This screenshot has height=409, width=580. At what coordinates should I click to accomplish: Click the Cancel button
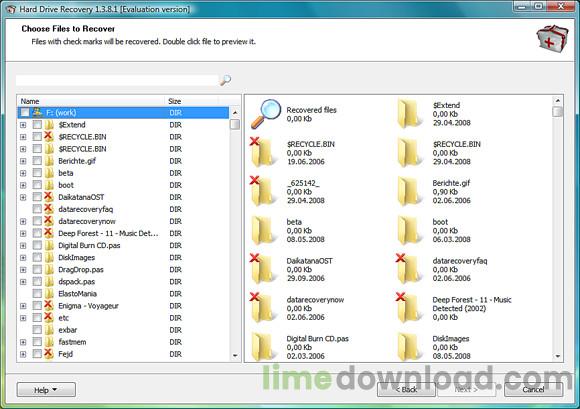533,389
